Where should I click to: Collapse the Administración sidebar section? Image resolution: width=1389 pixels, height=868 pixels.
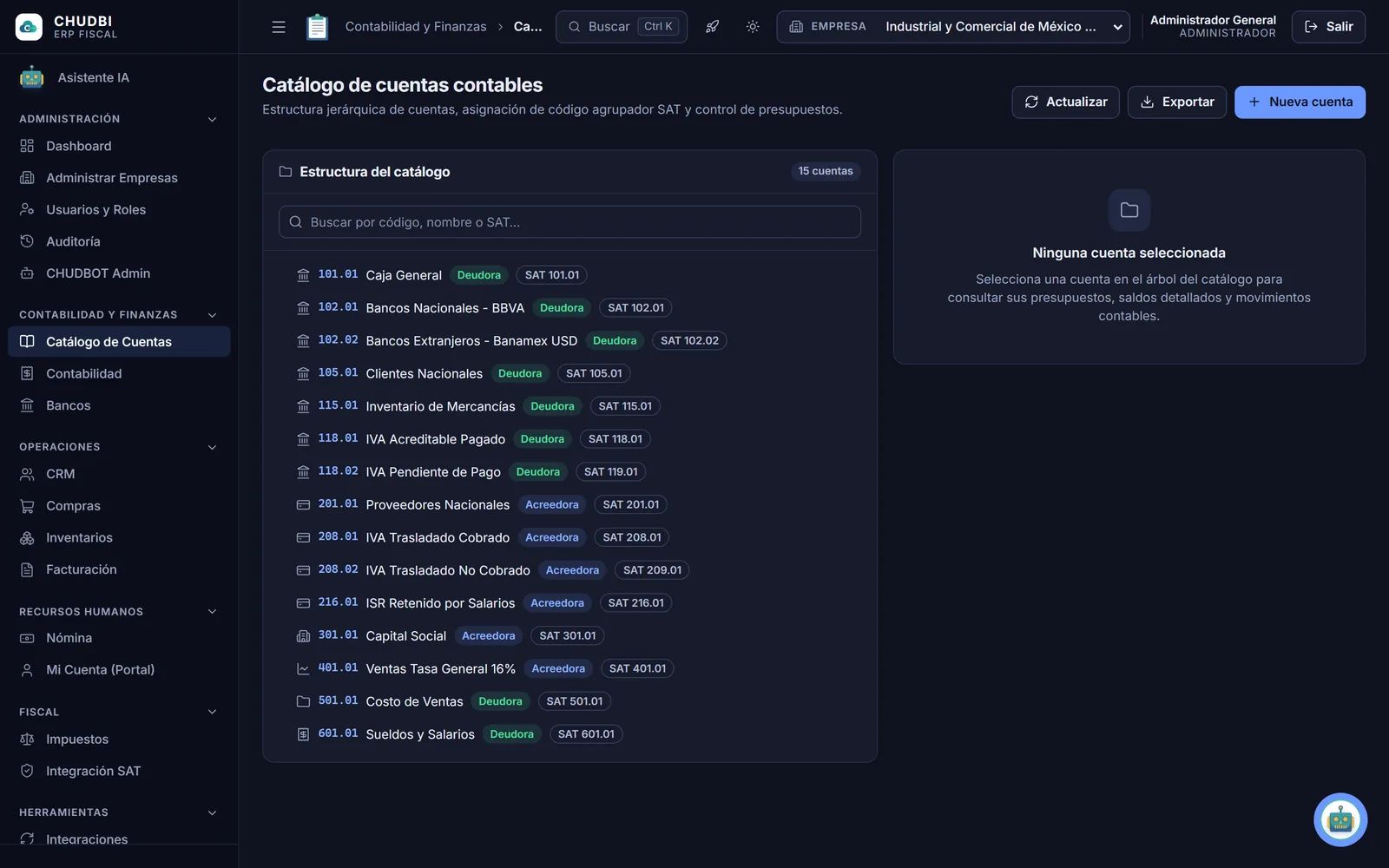(212, 119)
